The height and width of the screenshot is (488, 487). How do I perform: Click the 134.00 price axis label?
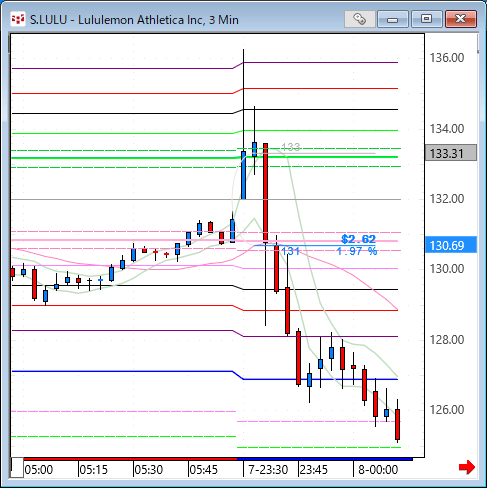(447, 128)
